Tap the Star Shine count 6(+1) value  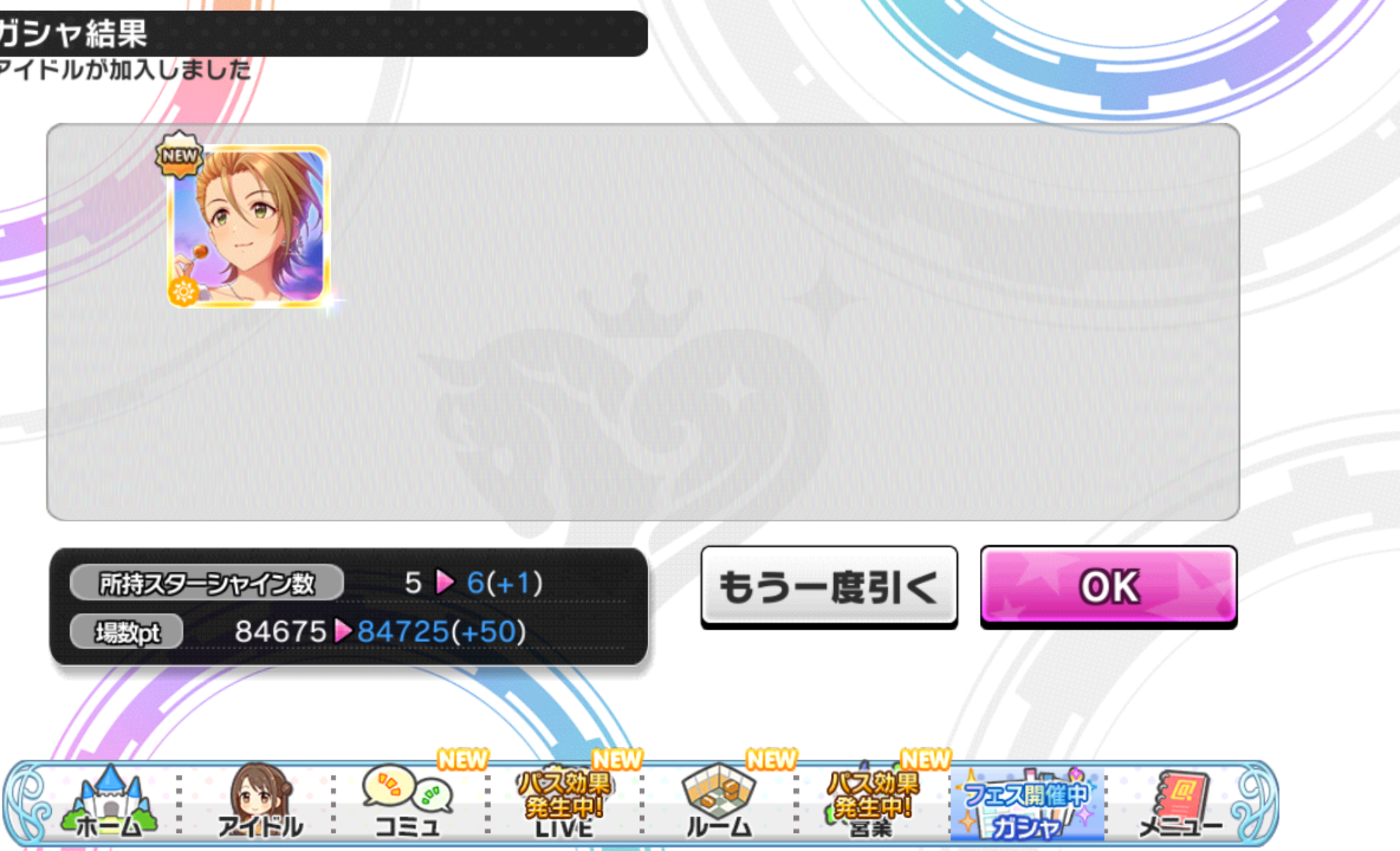[505, 583]
